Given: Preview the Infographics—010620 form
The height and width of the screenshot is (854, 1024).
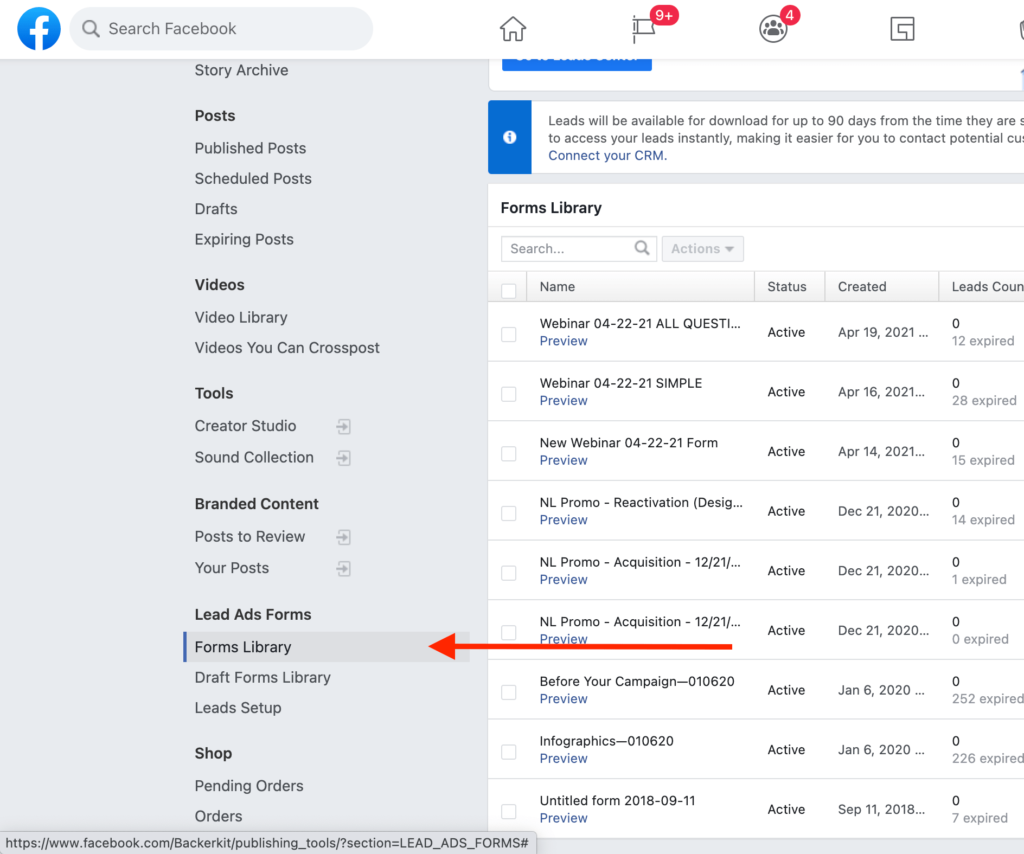Looking at the screenshot, I should [x=564, y=758].
